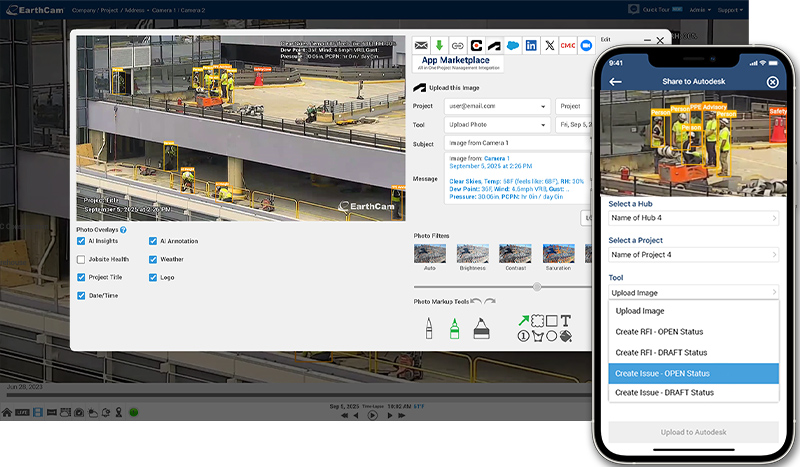Select the polygon markup tool

pyautogui.click(x=537, y=336)
